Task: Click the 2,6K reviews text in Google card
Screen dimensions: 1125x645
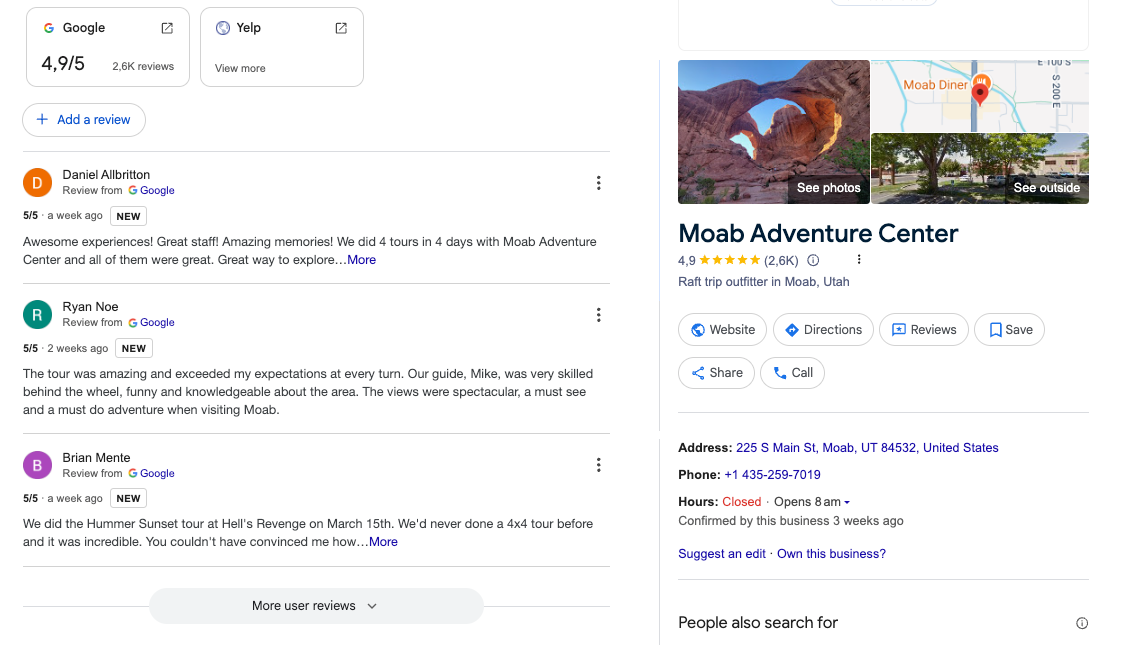Action: pyautogui.click(x=143, y=66)
